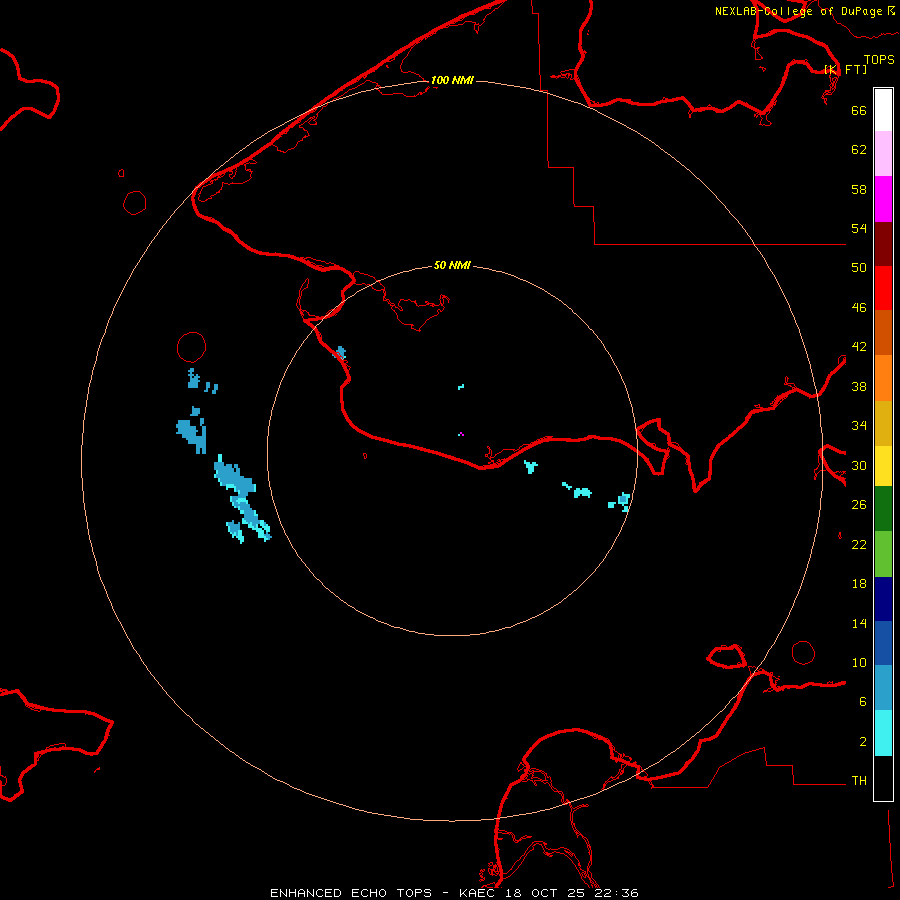Pick the gold legend swatch
The image size is (900, 900).
click(883, 423)
